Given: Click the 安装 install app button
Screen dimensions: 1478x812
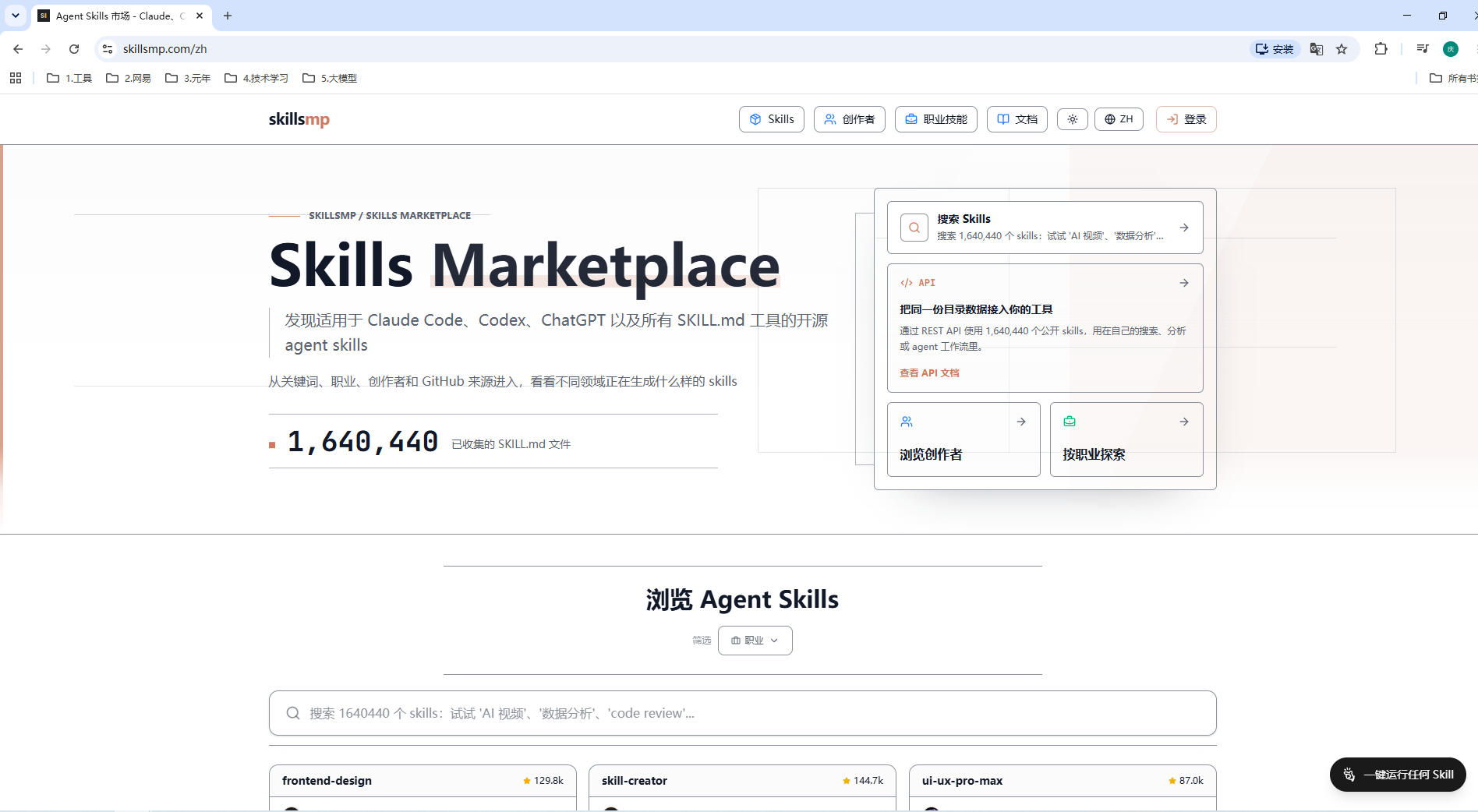Looking at the screenshot, I should (1275, 49).
